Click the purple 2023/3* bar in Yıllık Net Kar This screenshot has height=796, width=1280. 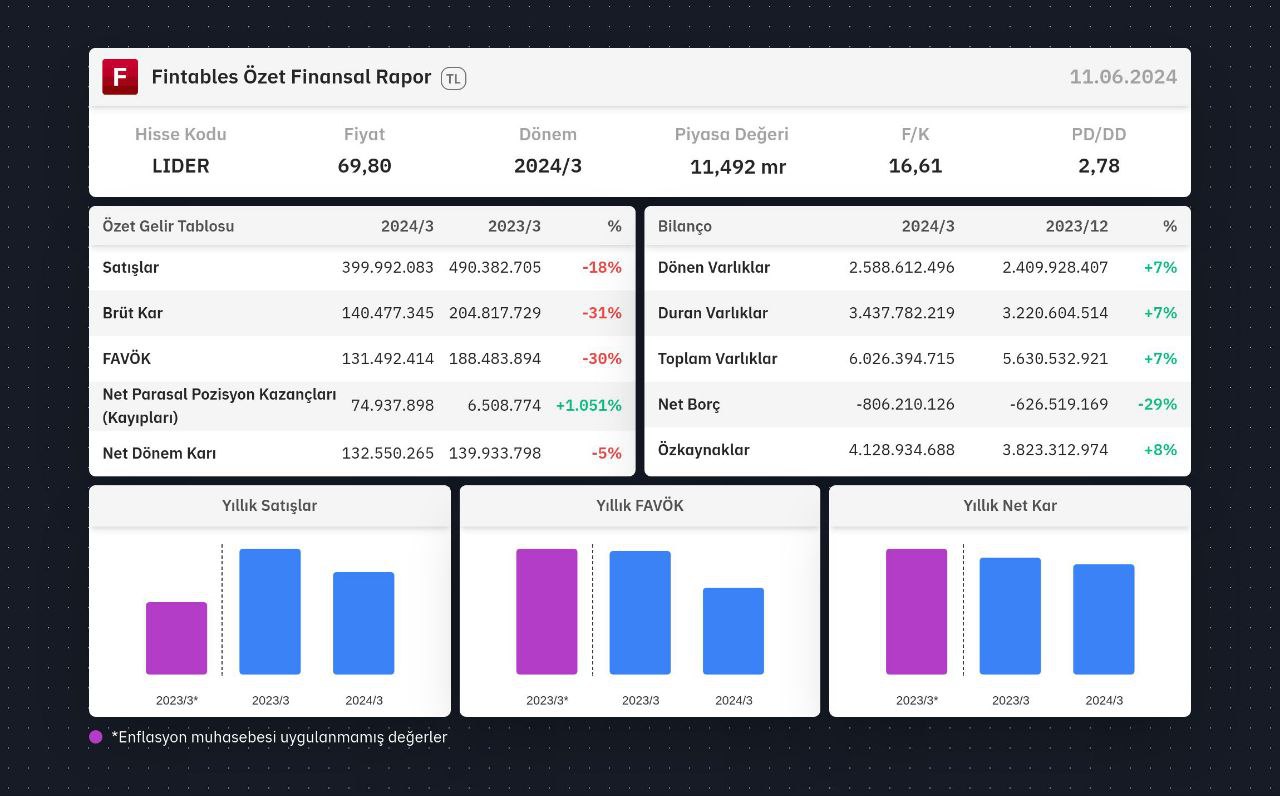click(917, 612)
